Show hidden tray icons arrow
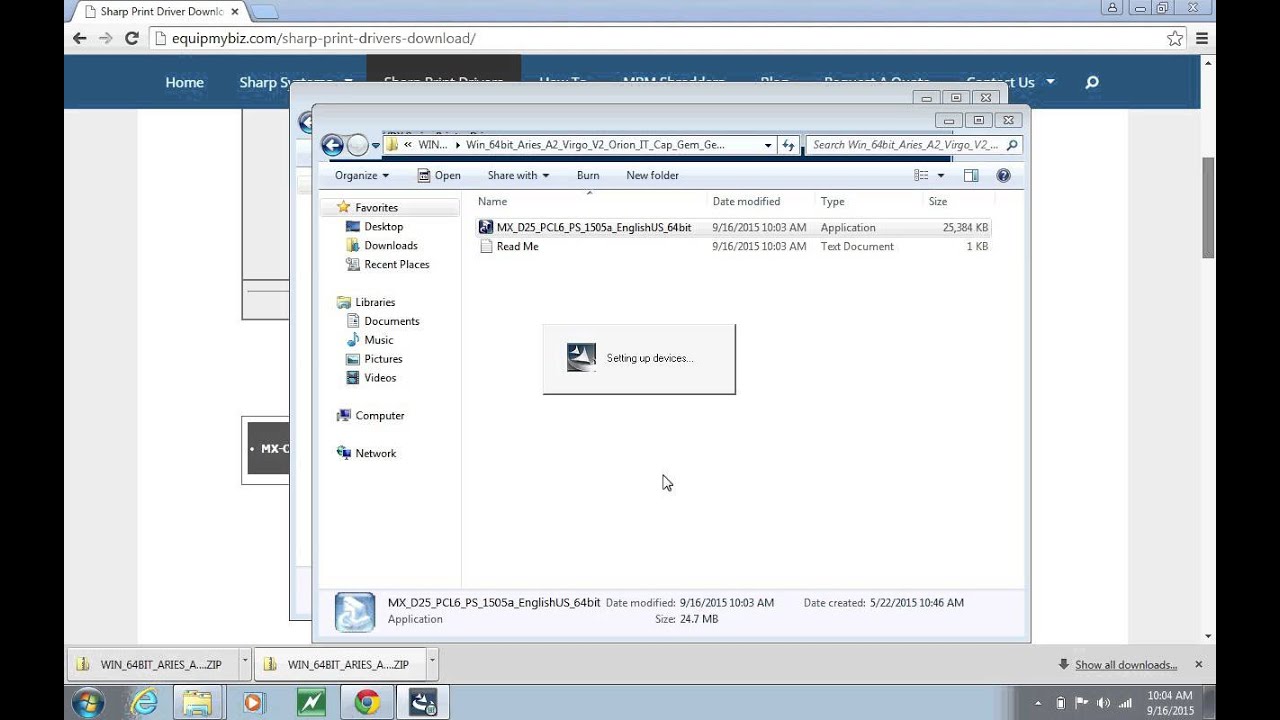1280x720 pixels. 1037,703
